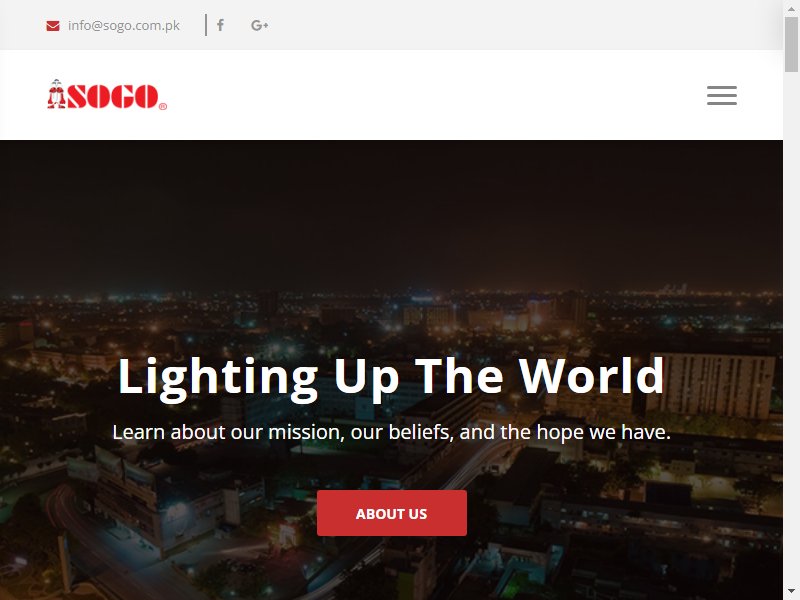Screen dimensions: 800x600
Task: Open the hamburger navigation menu
Action: point(721,95)
